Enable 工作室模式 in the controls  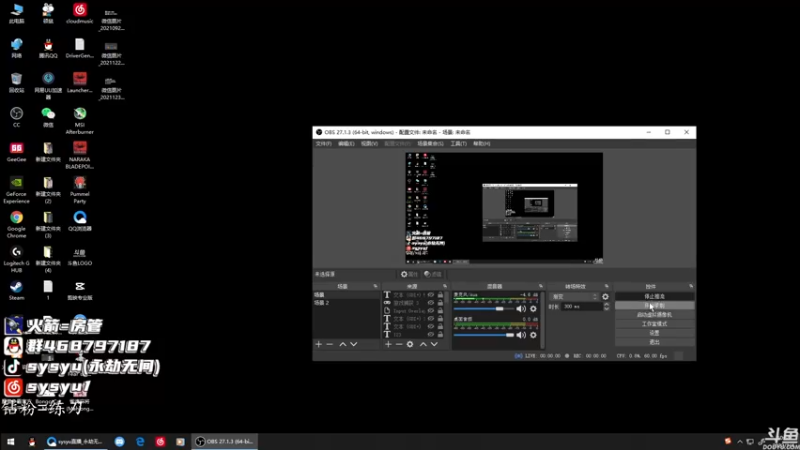click(x=654, y=324)
